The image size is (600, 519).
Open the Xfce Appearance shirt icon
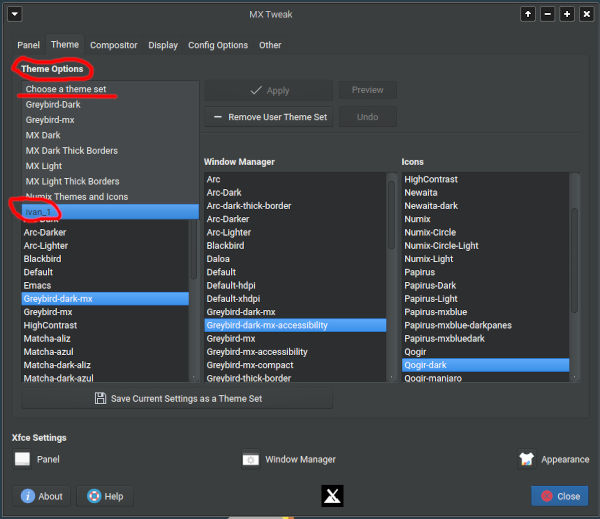(527, 459)
